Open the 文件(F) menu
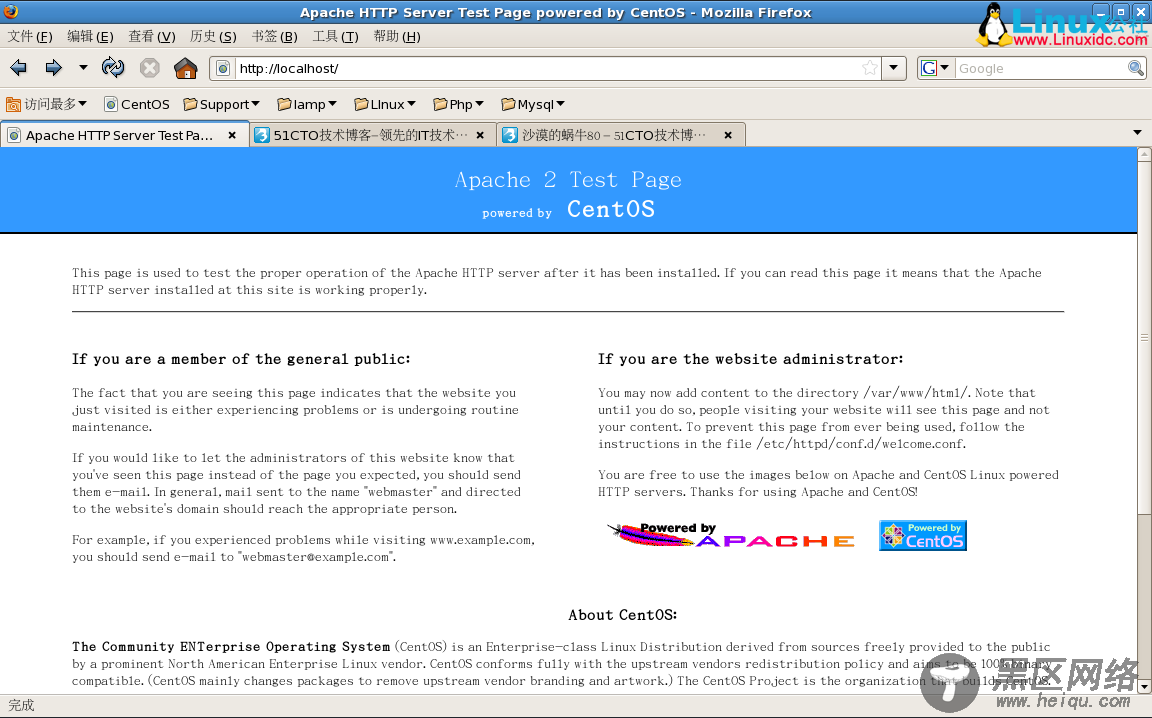1152x718 pixels. coord(30,37)
